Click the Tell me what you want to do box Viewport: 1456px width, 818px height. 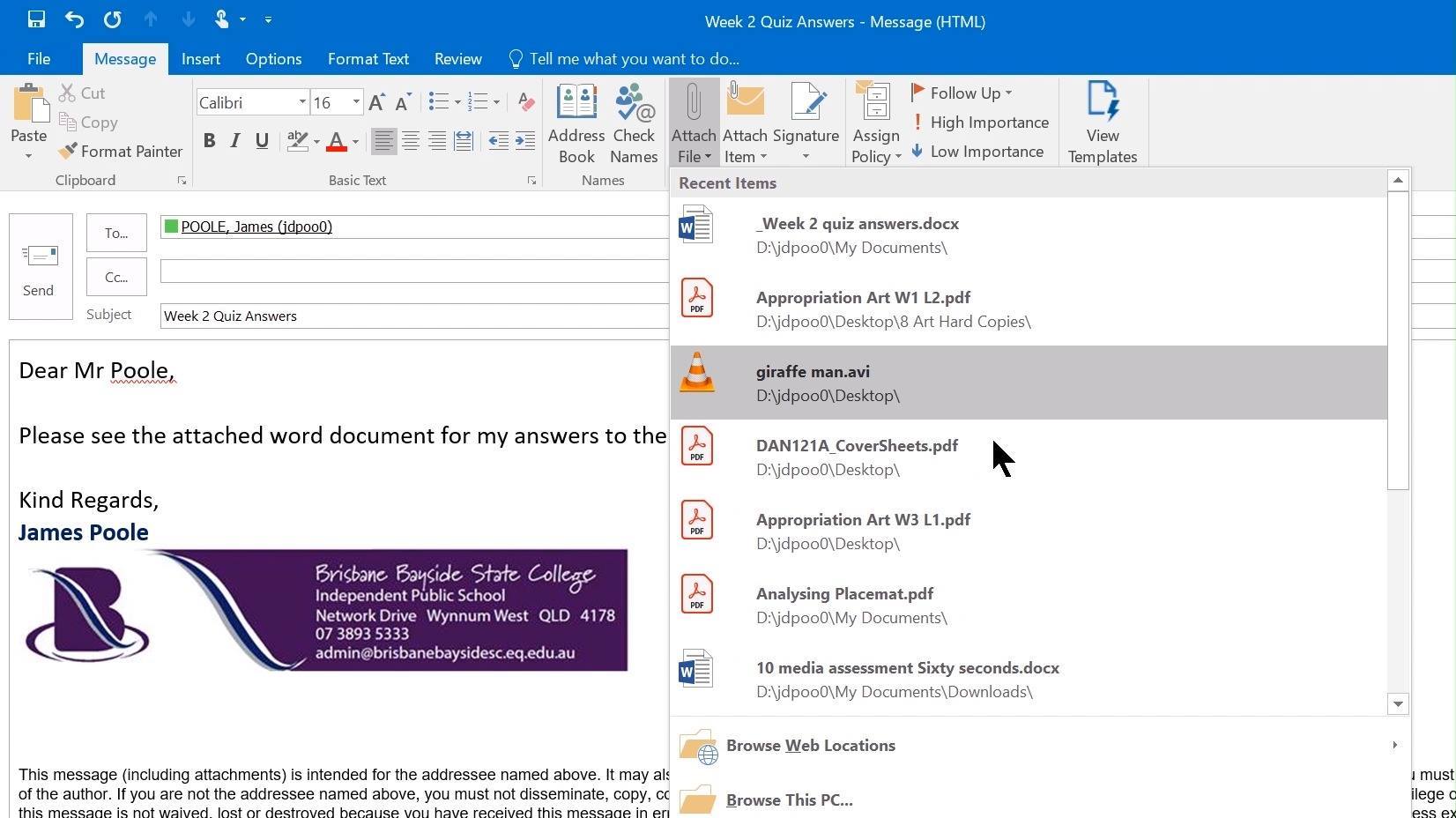point(624,59)
